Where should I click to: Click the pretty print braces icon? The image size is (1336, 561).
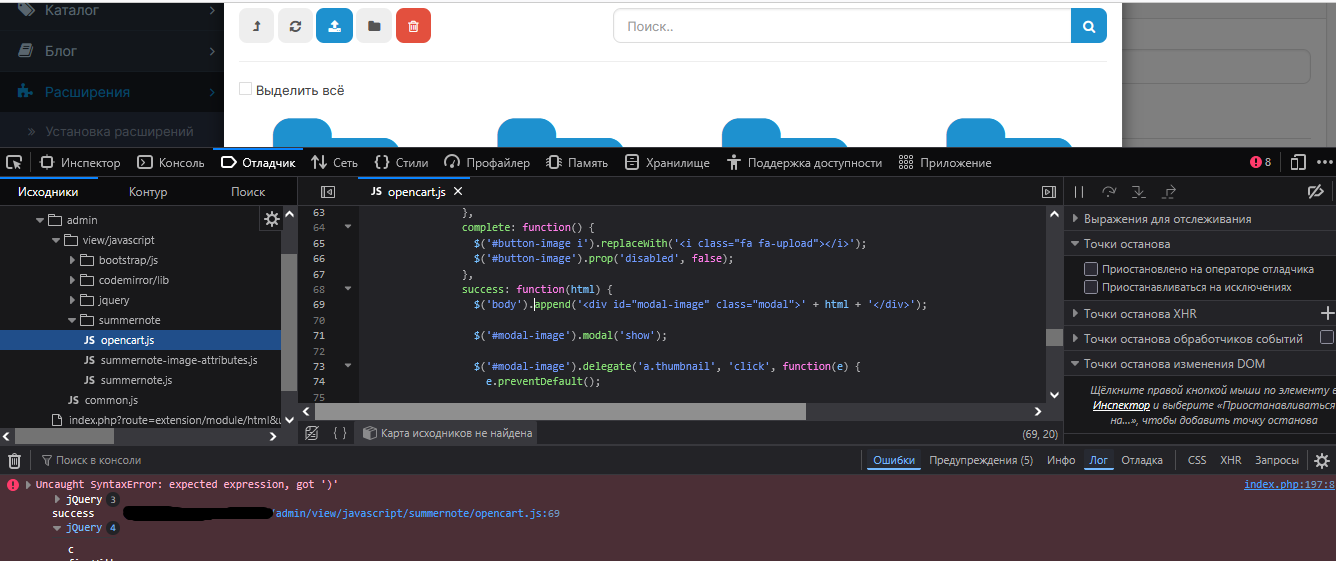coord(340,433)
